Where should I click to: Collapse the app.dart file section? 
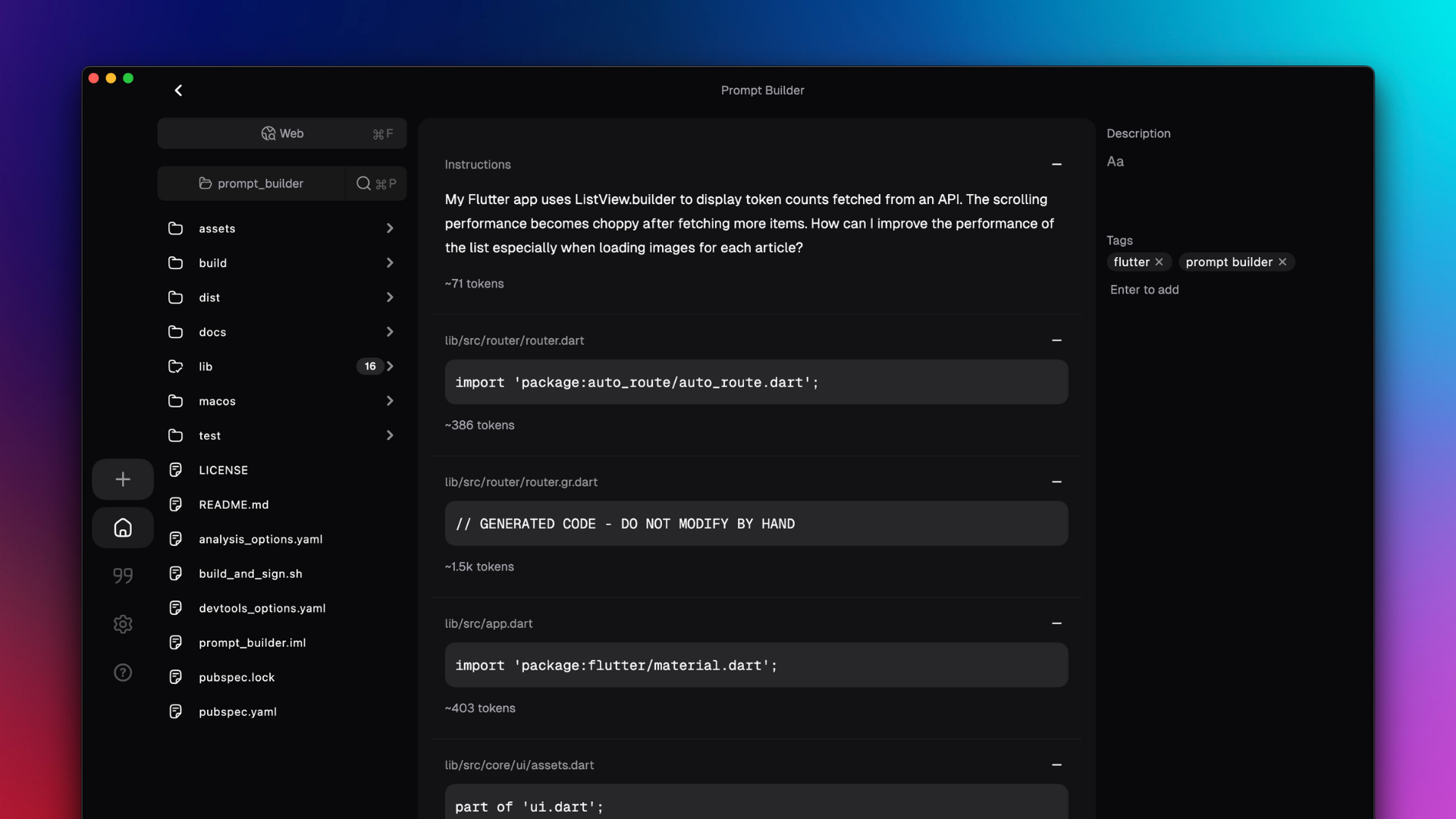click(x=1056, y=623)
